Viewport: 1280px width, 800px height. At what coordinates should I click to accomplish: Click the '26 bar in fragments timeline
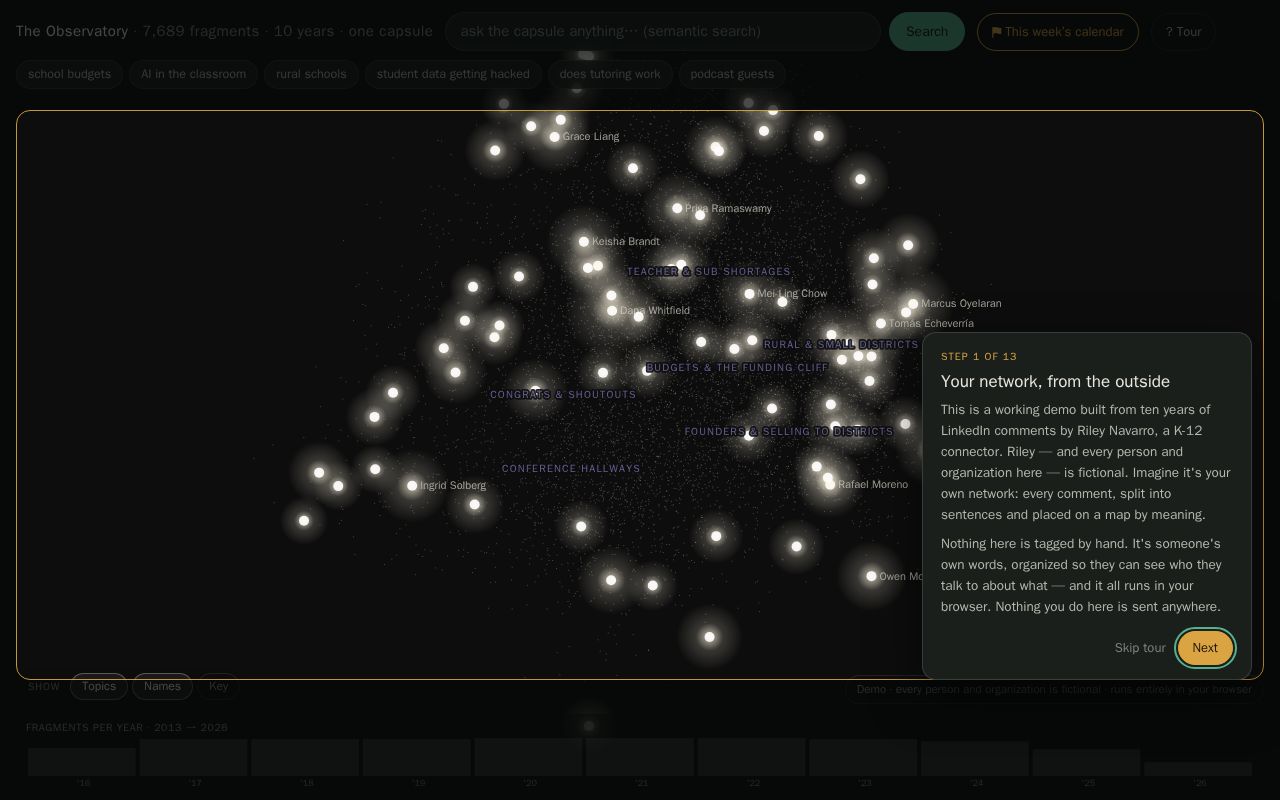(1198, 769)
